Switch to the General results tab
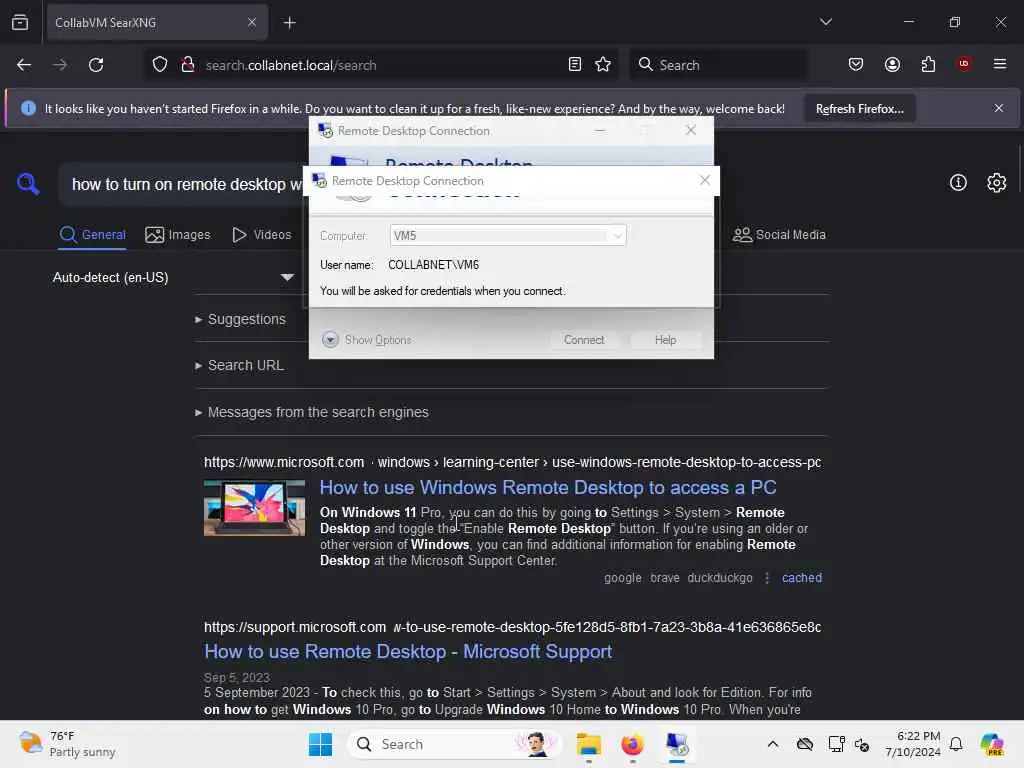 tap(93, 234)
